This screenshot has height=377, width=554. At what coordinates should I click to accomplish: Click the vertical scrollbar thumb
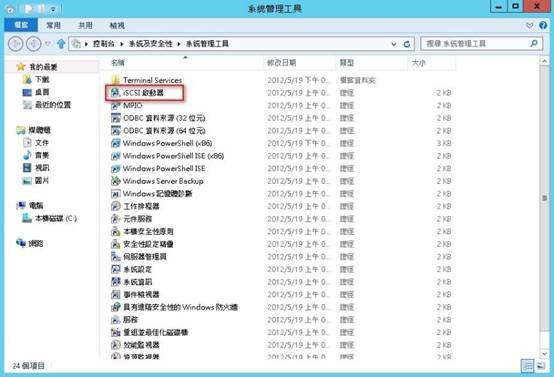tap(544, 198)
